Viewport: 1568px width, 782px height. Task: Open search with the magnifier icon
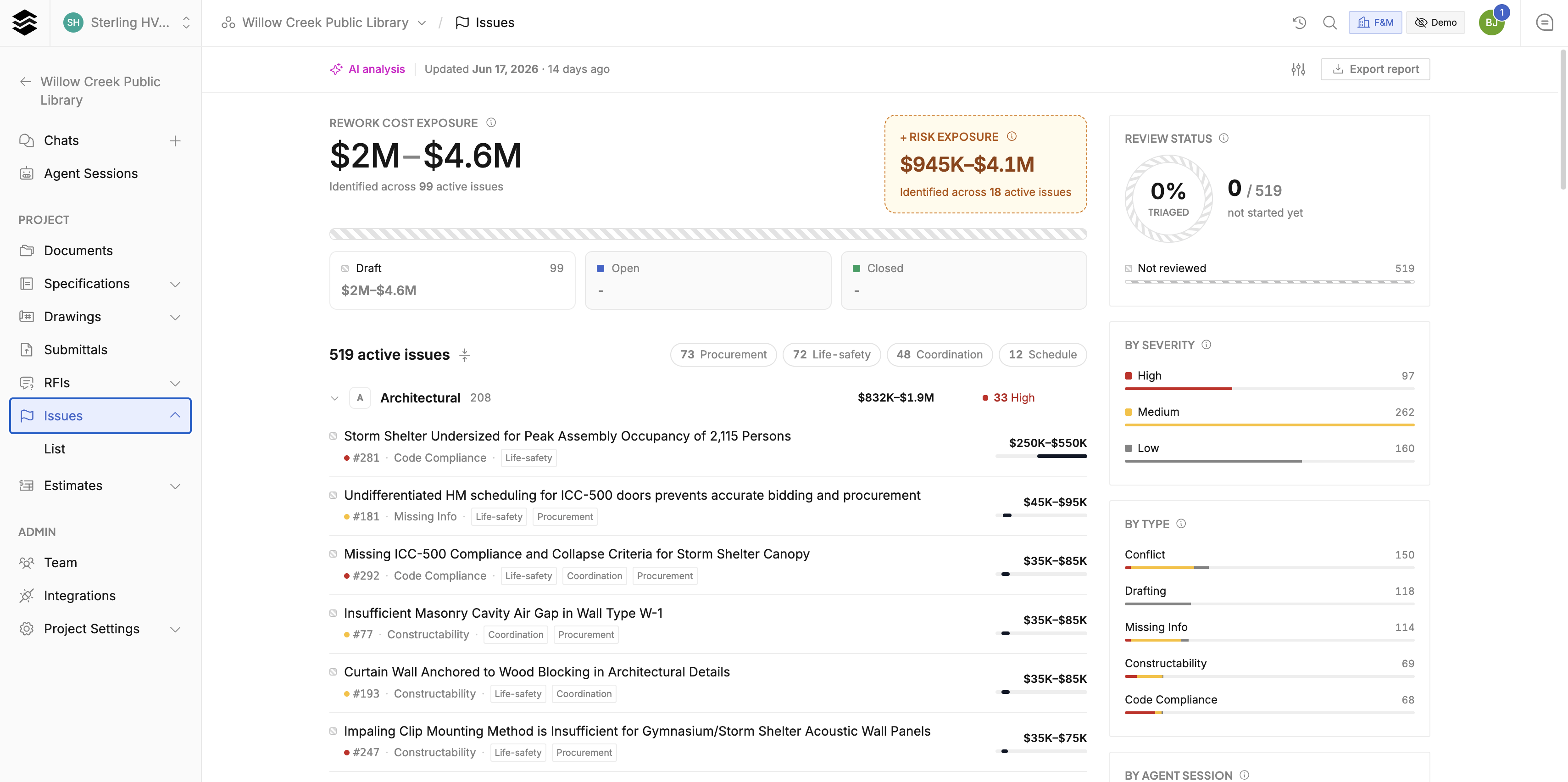click(x=1330, y=22)
